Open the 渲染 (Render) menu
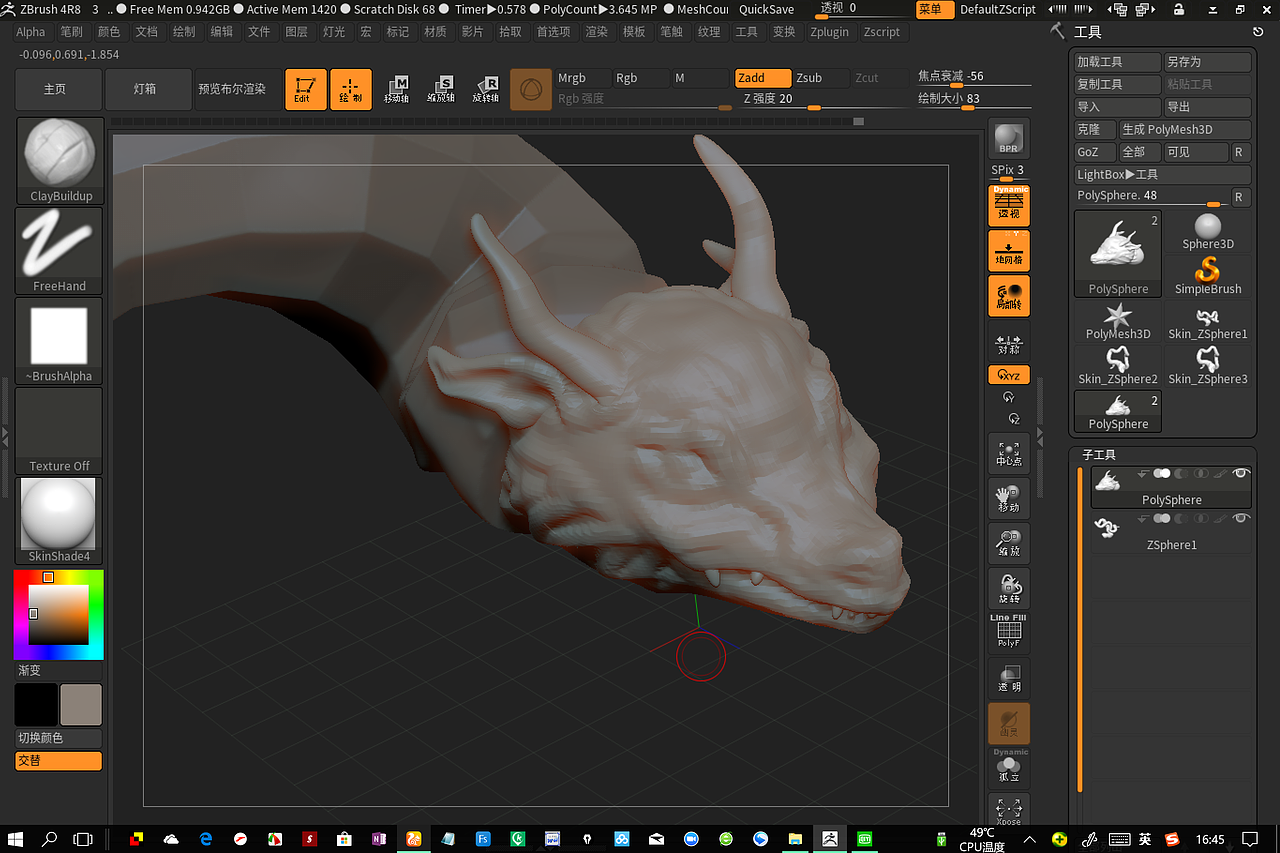The image size is (1280, 853). (597, 31)
